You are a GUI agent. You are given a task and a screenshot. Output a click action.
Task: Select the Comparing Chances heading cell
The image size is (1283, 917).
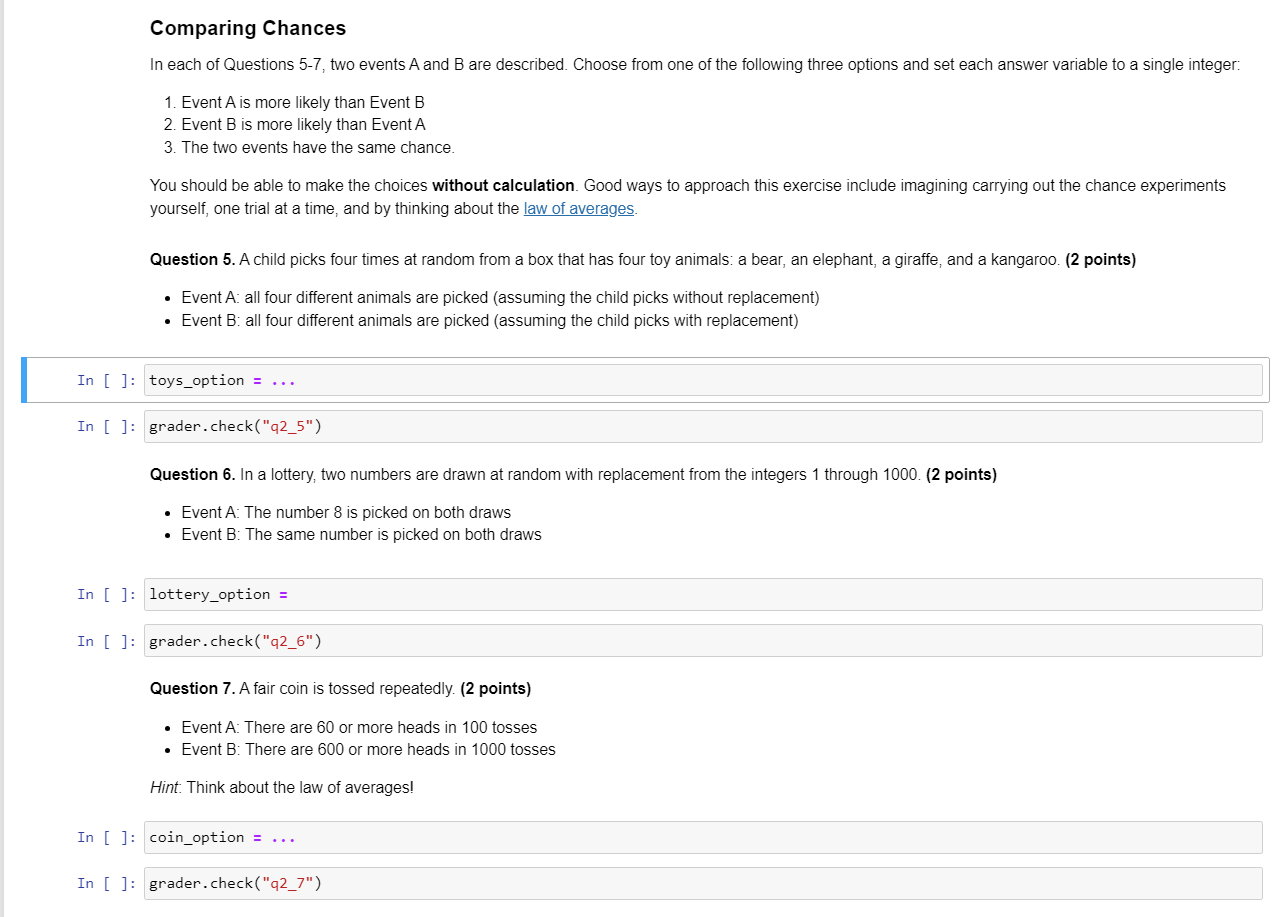tap(247, 28)
